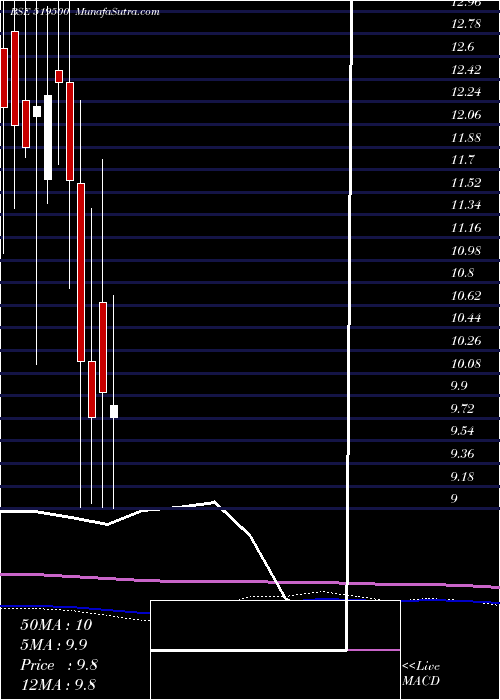Click the 9.36 price axis label
The image size is (500, 700).
[463, 454]
